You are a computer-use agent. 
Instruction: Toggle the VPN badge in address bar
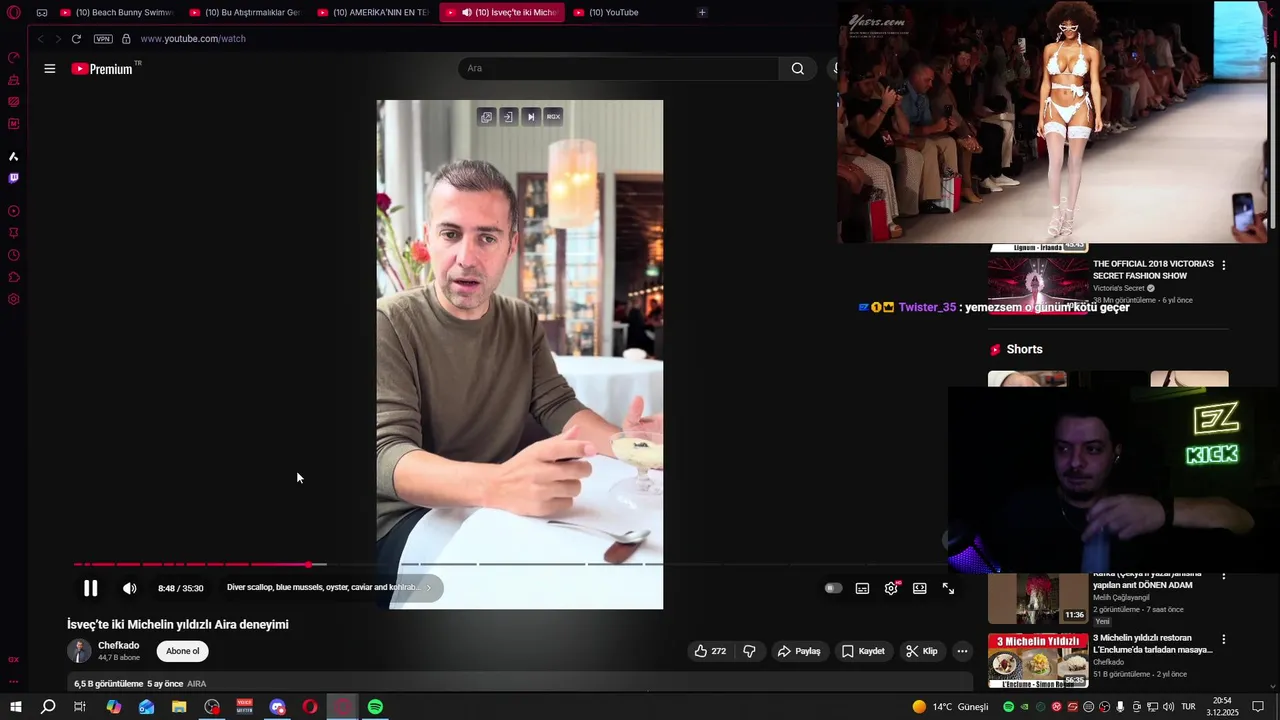coord(103,39)
